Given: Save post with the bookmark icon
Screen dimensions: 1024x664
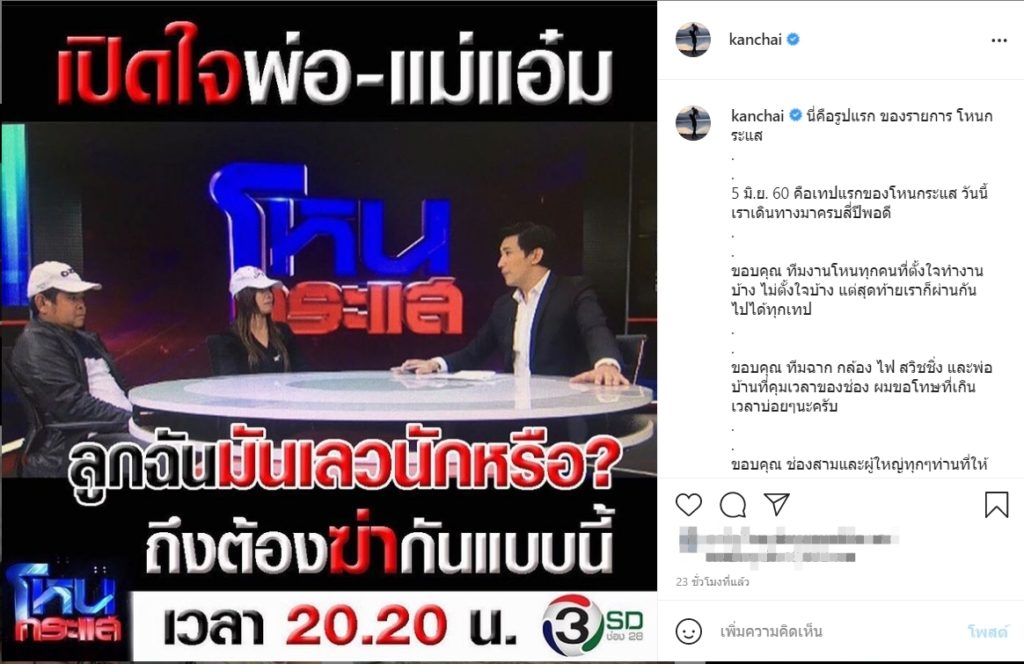Looking at the screenshot, I should pos(997,505).
